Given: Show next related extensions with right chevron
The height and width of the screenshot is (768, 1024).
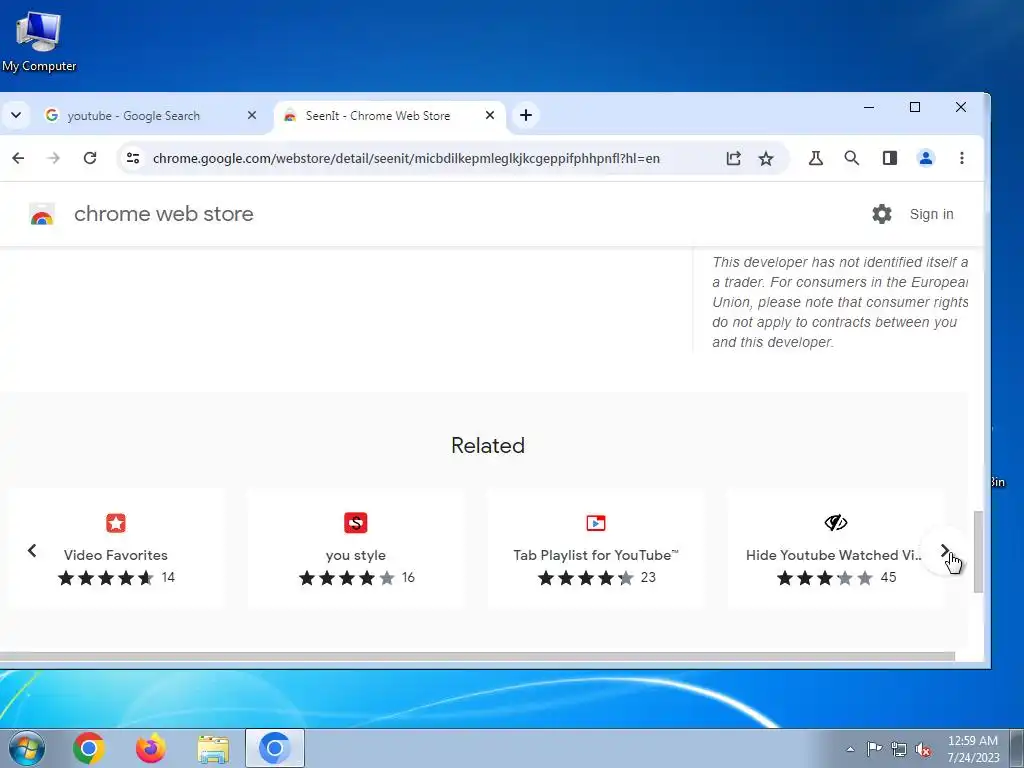Looking at the screenshot, I should point(944,551).
